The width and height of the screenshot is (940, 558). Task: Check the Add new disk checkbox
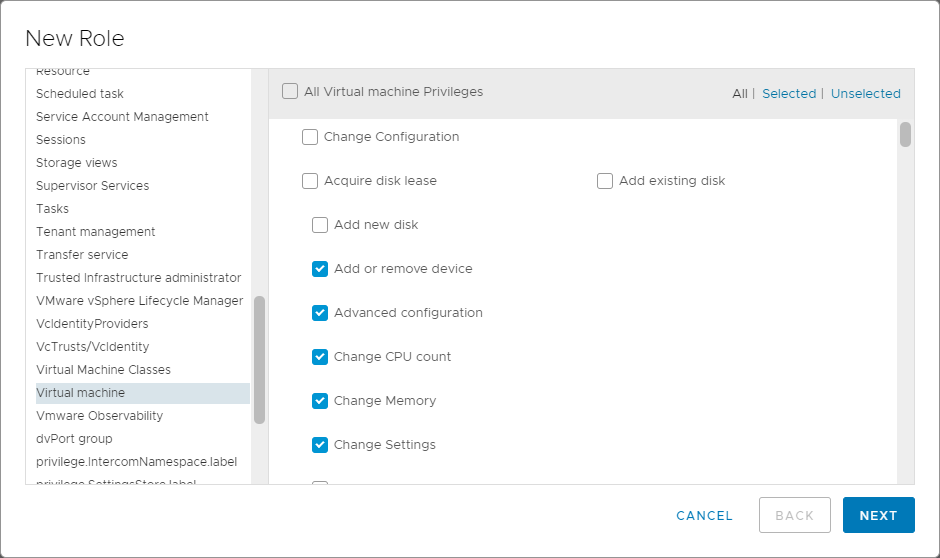tap(320, 225)
